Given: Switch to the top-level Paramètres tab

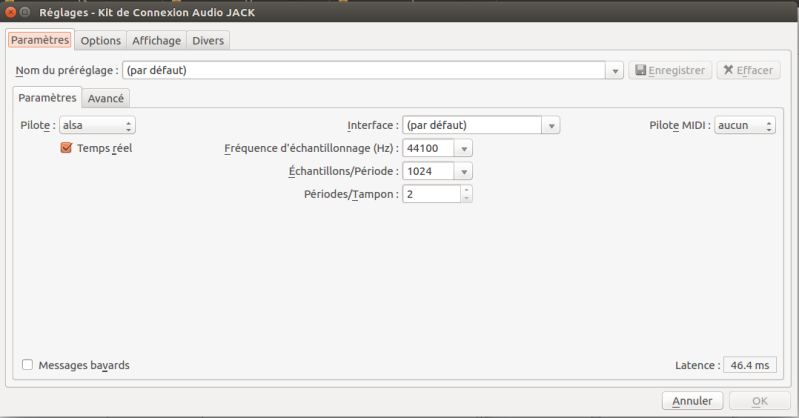Looking at the screenshot, I should click(40, 40).
